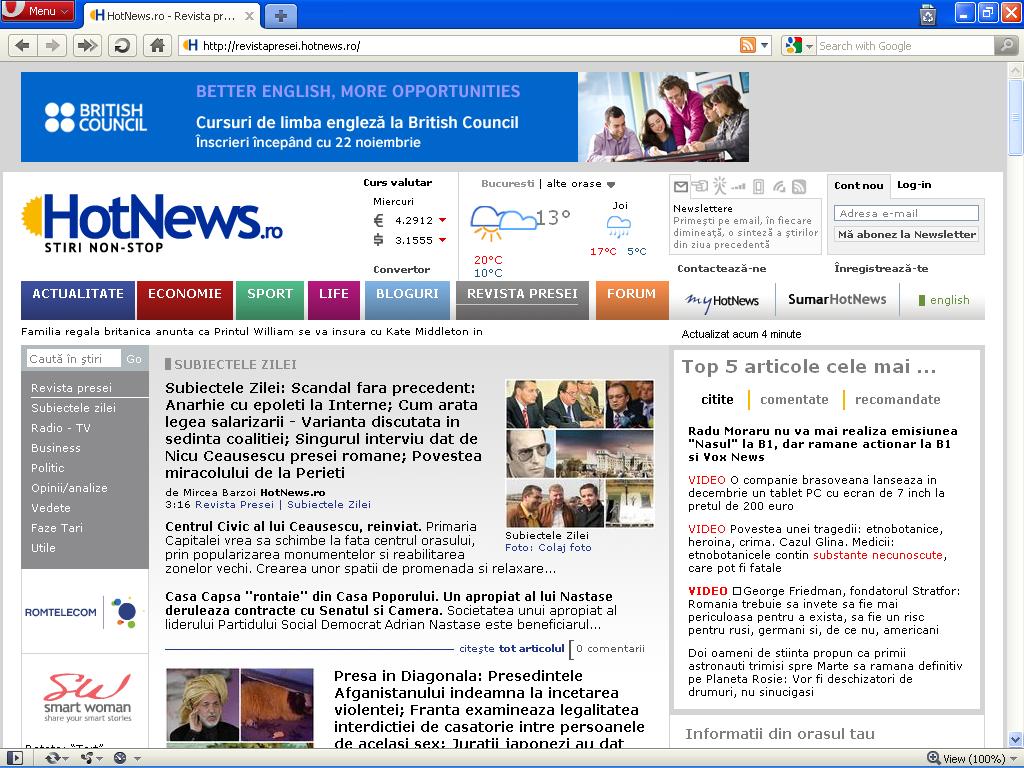This screenshot has height=768, width=1024.
Task: Select the HotNews.ro - Revista presei tab
Action: [171, 16]
